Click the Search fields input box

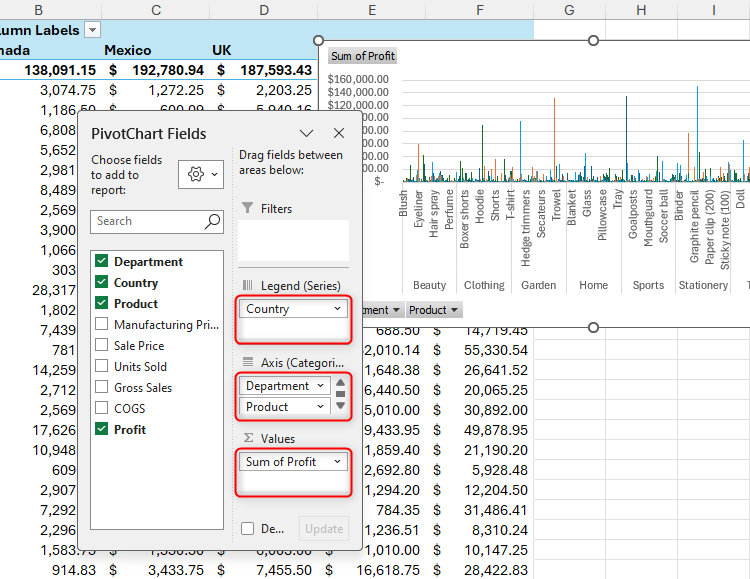click(x=157, y=222)
